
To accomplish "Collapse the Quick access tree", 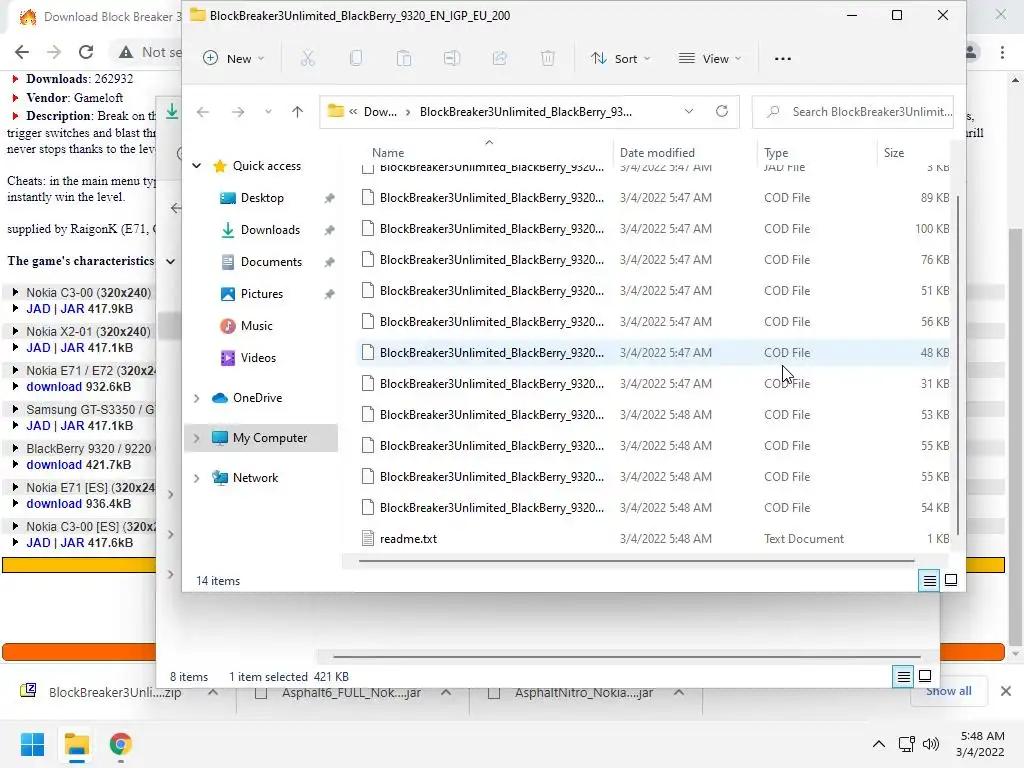I will (x=197, y=166).
